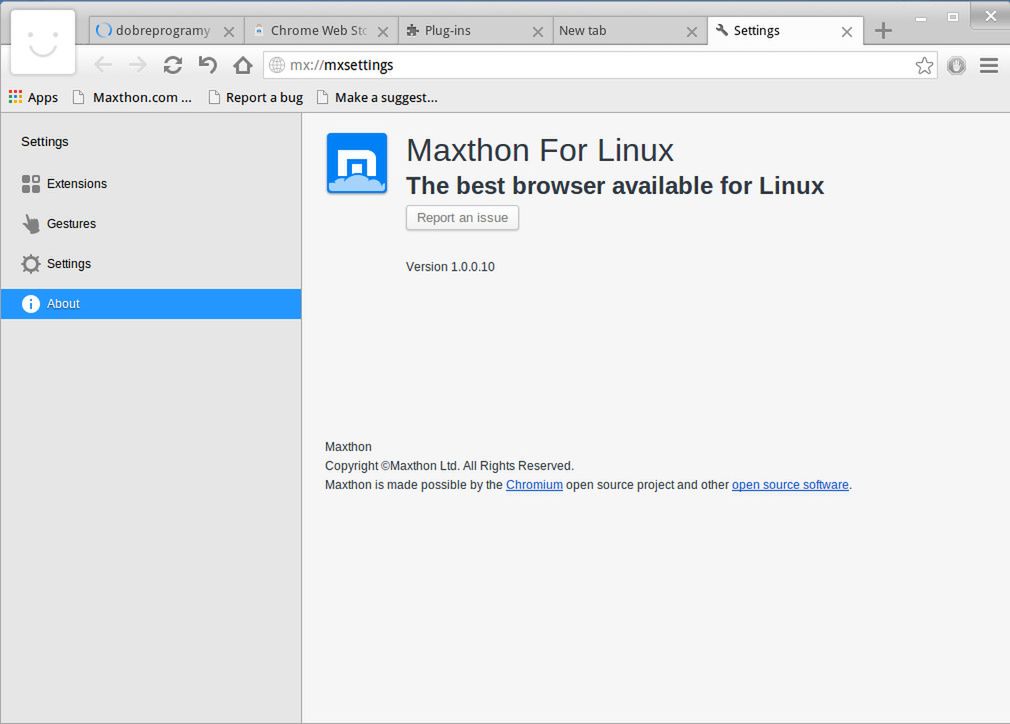Open Settings with gear icon in sidebar
This screenshot has height=724, width=1010.
pos(151,264)
